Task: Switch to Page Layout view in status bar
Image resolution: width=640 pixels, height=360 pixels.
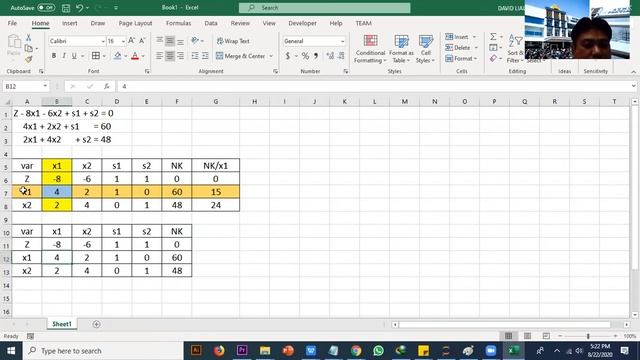Action: 527,336
